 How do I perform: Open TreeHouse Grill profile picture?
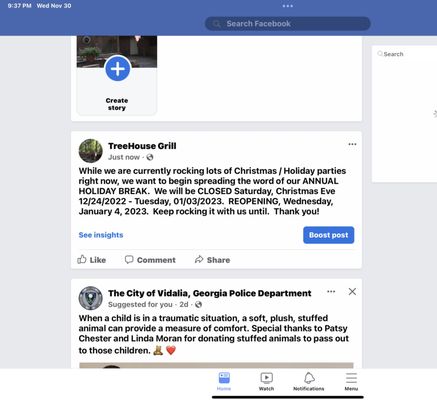(x=91, y=151)
